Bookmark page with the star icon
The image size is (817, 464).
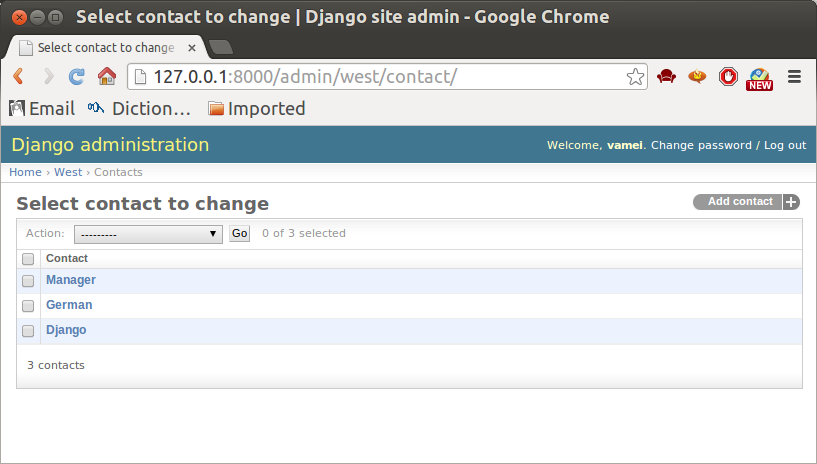click(635, 77)
